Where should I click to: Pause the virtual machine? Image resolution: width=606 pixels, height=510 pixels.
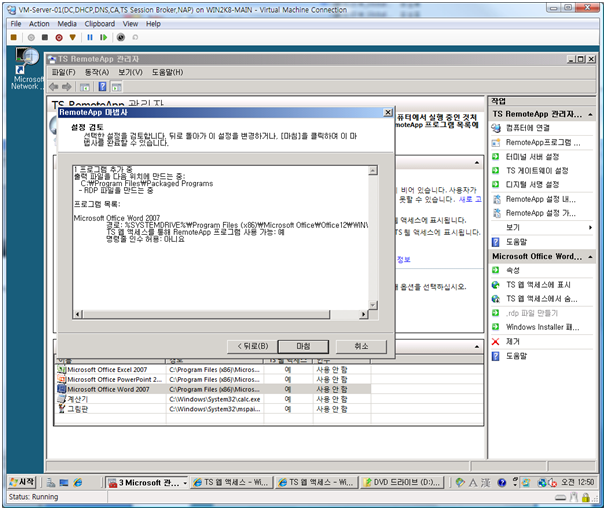(x=90, y=37)
